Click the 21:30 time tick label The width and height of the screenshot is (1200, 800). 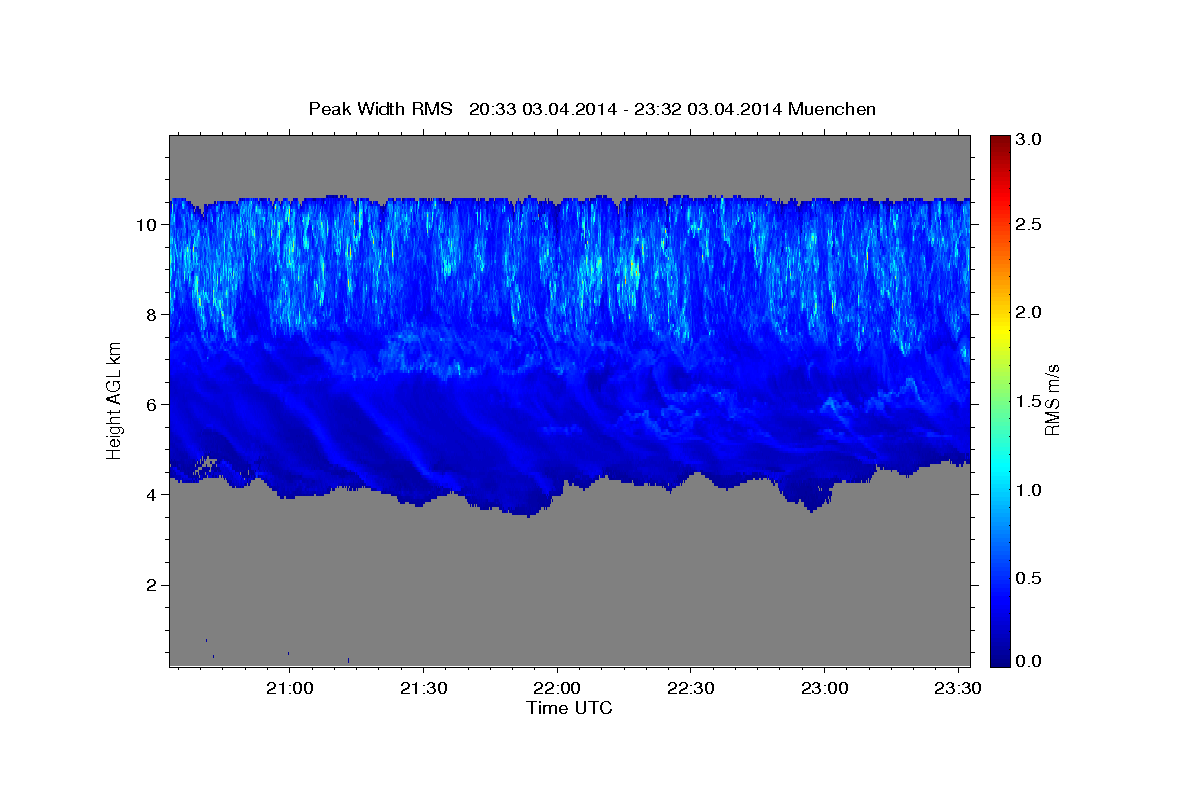(423, 689)
